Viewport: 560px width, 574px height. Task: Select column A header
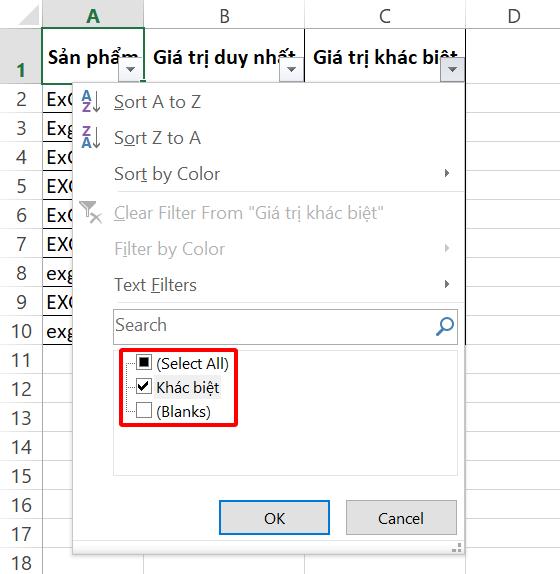[x=93, y=15]
